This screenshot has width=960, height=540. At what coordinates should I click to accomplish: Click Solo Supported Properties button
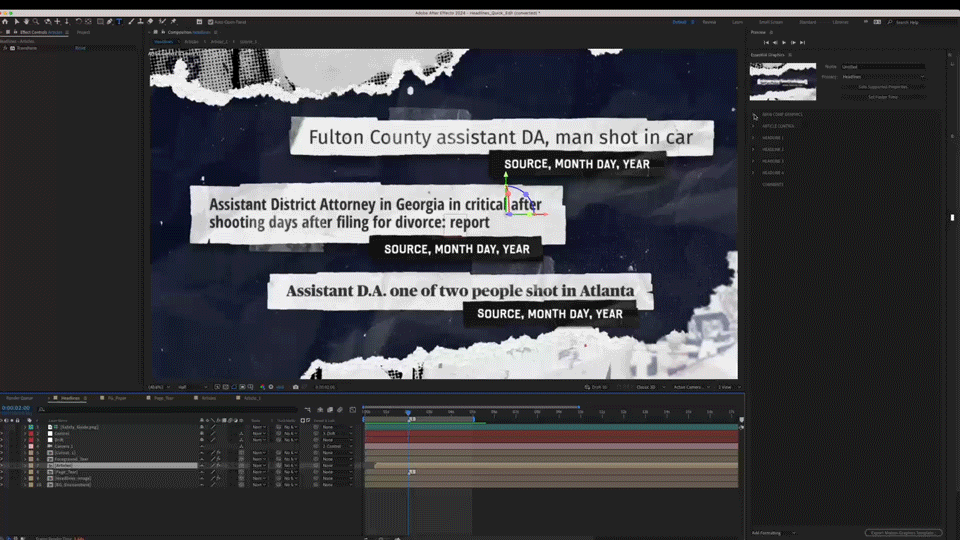(883, 87)
